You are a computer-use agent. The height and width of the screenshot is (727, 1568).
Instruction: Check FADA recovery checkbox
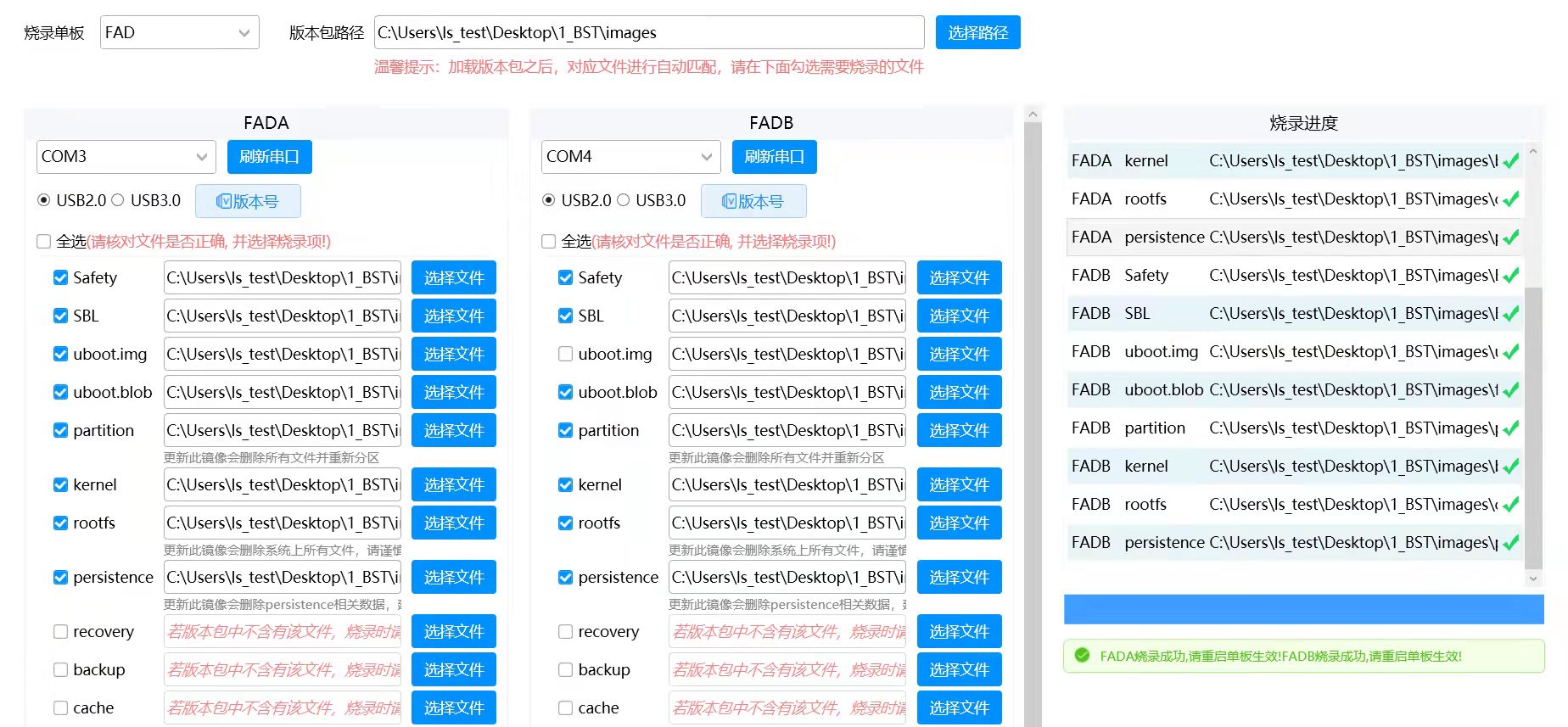point(60,631)
